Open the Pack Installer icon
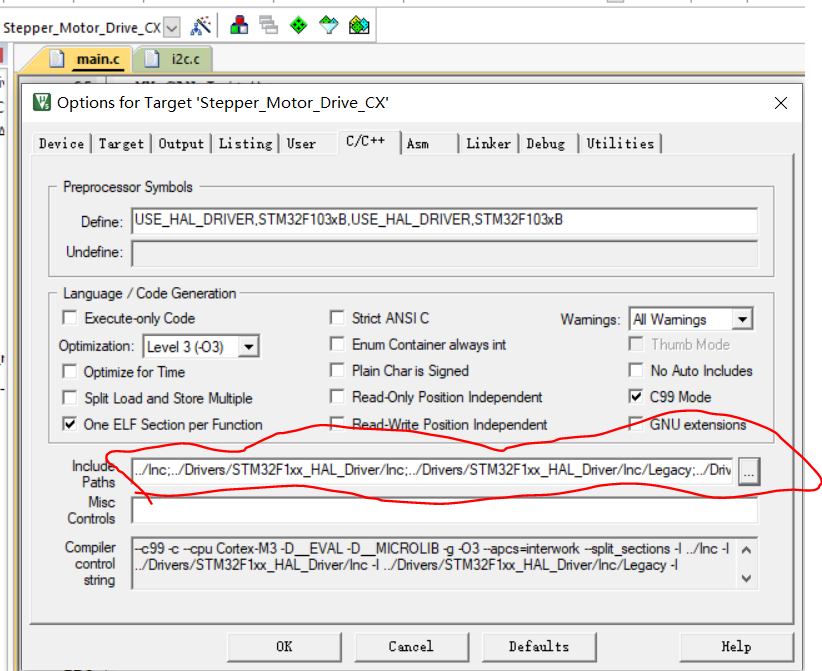Image resolution: width=822 pixels, height=671 pixels. pyautogui.click(x=359, y=25)
